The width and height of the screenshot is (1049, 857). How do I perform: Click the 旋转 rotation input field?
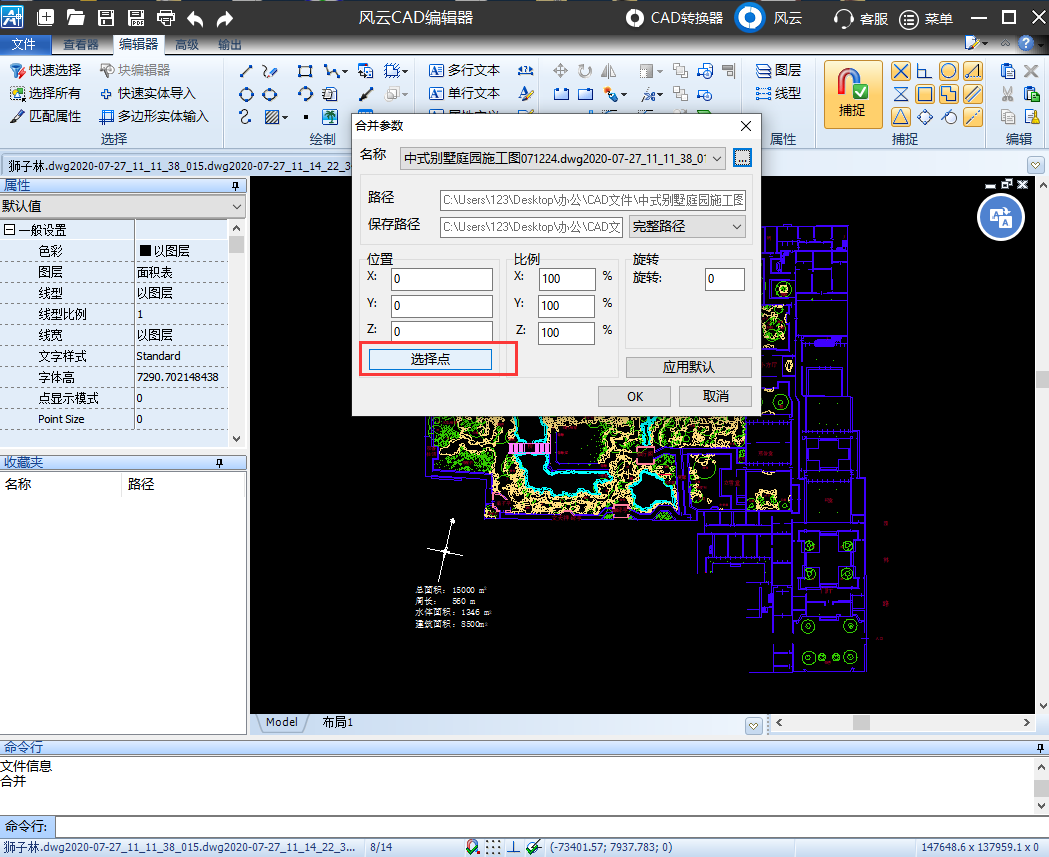(x=724, y=279)
